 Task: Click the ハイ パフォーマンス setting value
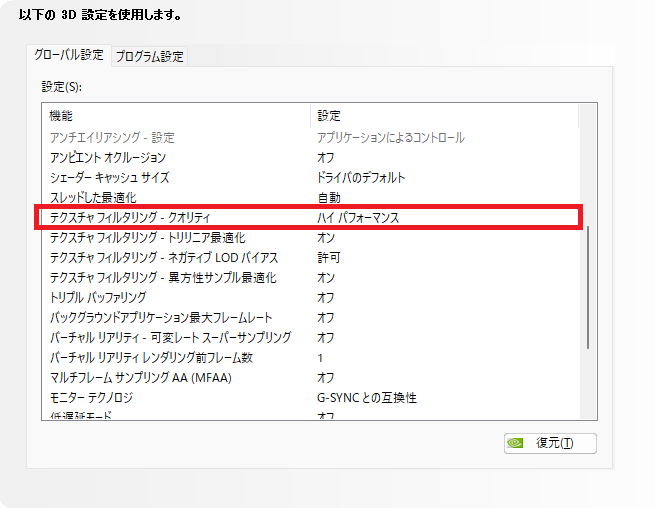(358, 218)
